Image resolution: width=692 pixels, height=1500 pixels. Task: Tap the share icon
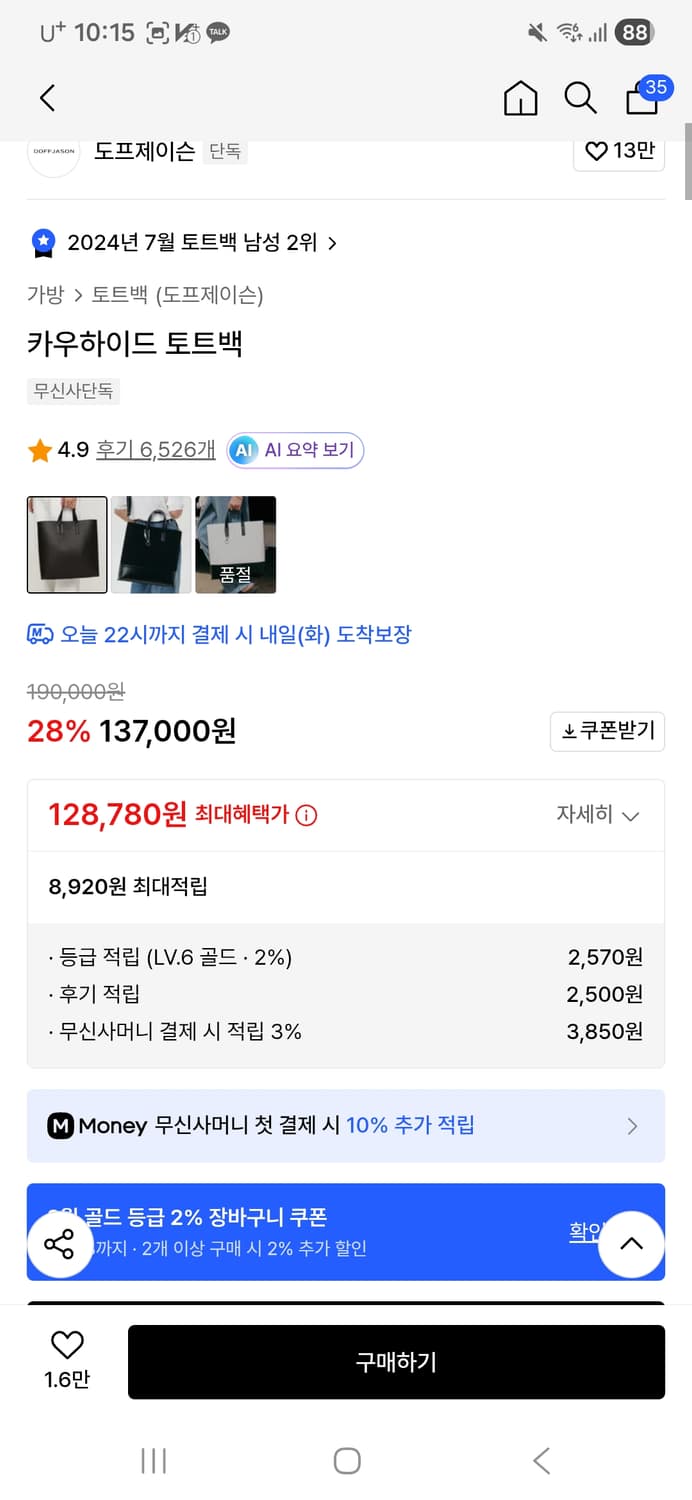point(60,1246)
